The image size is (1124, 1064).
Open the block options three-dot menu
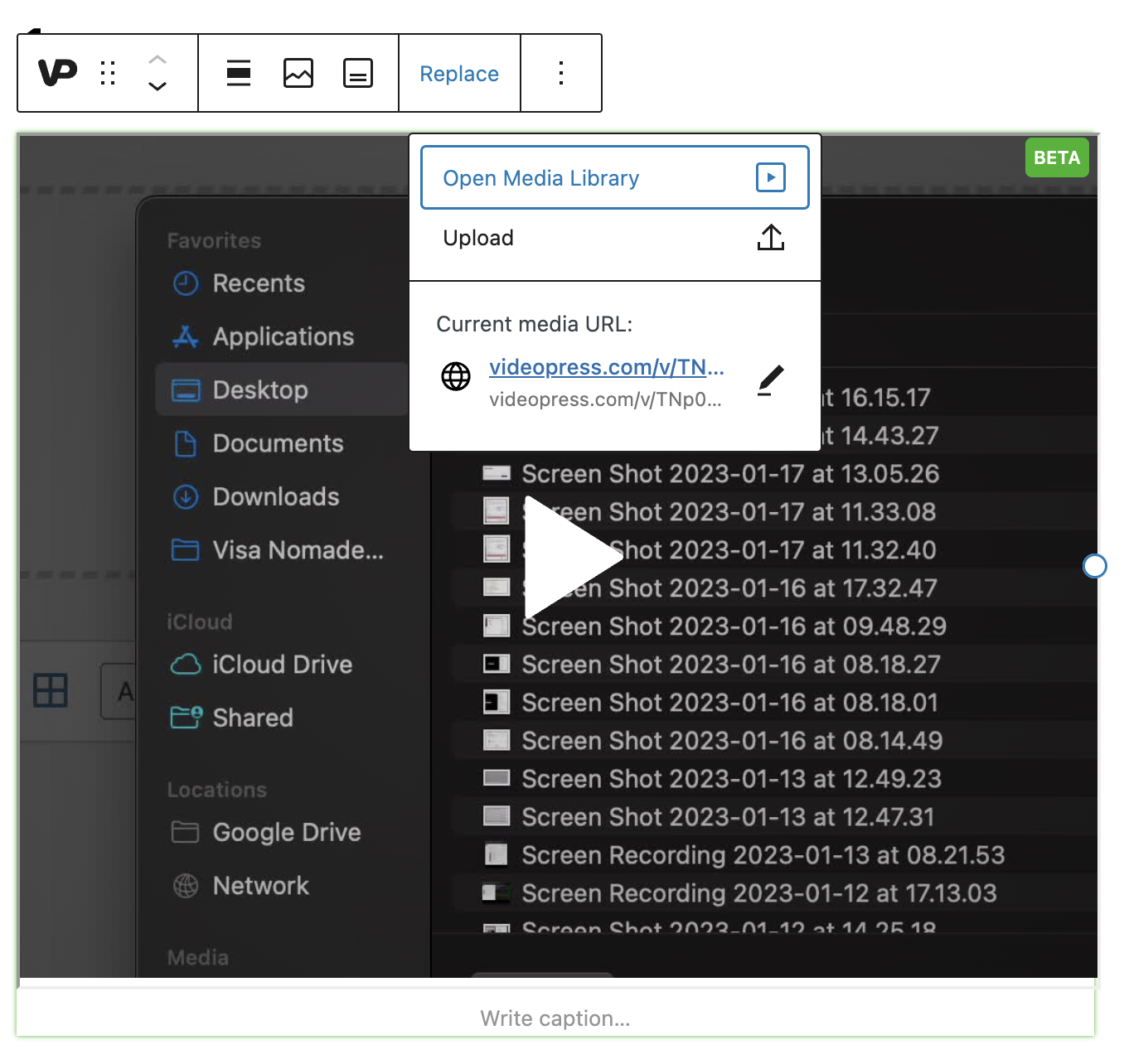[x=561, y=73]
